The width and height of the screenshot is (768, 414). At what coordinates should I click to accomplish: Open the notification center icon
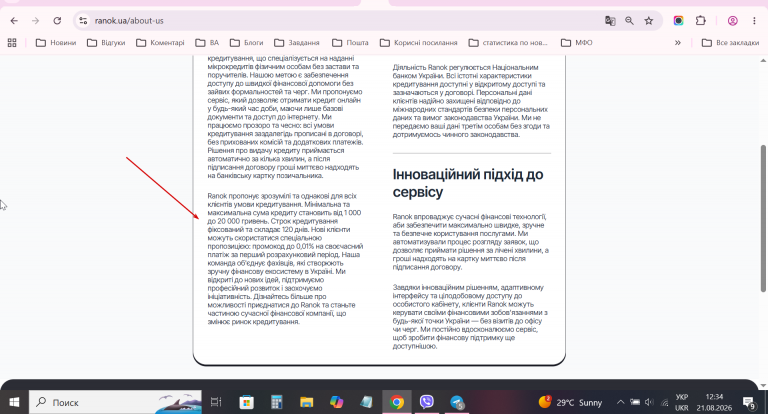point(749,402)
